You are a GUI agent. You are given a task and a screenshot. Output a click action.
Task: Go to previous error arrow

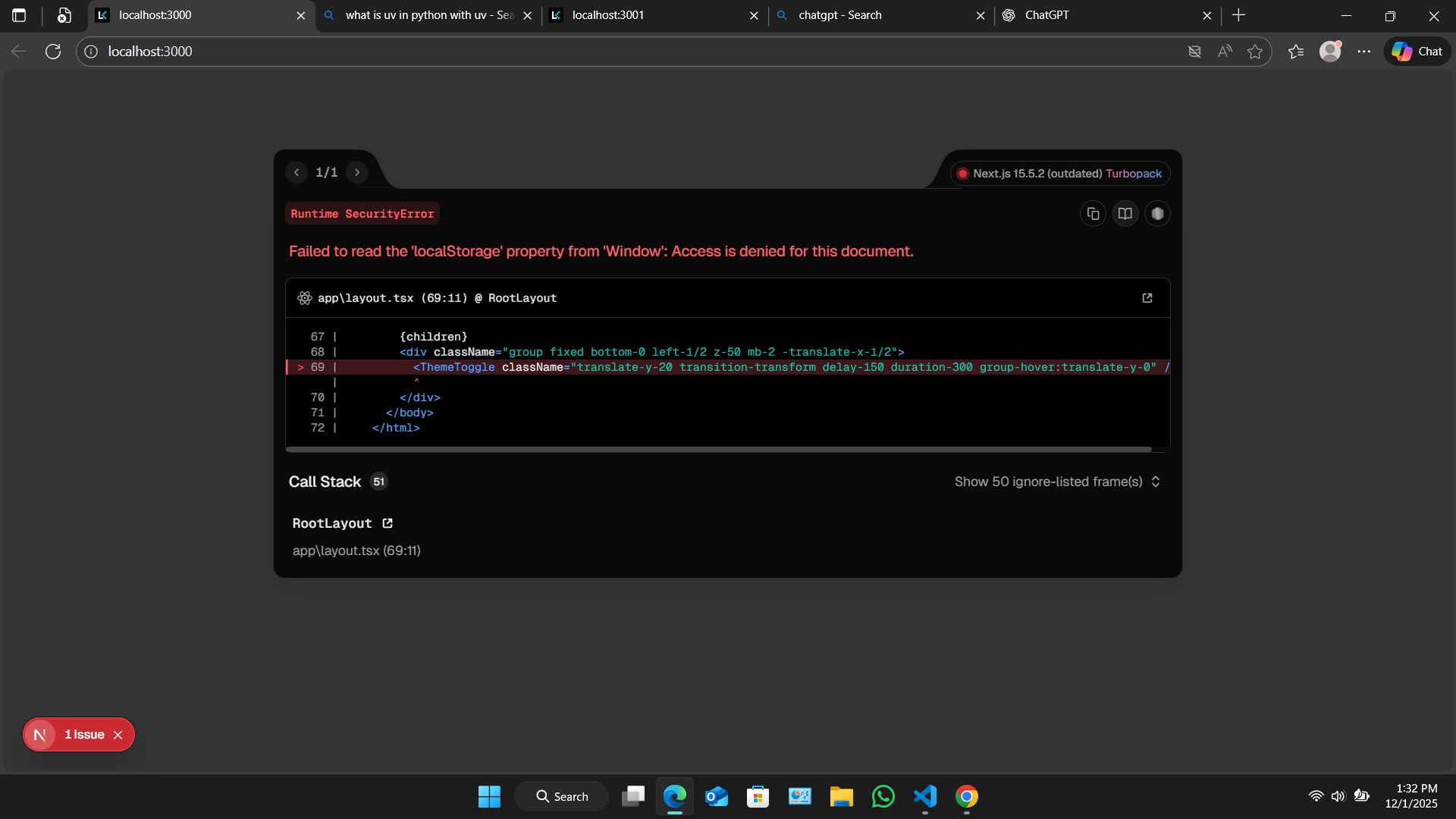click(x=297, y=173)
